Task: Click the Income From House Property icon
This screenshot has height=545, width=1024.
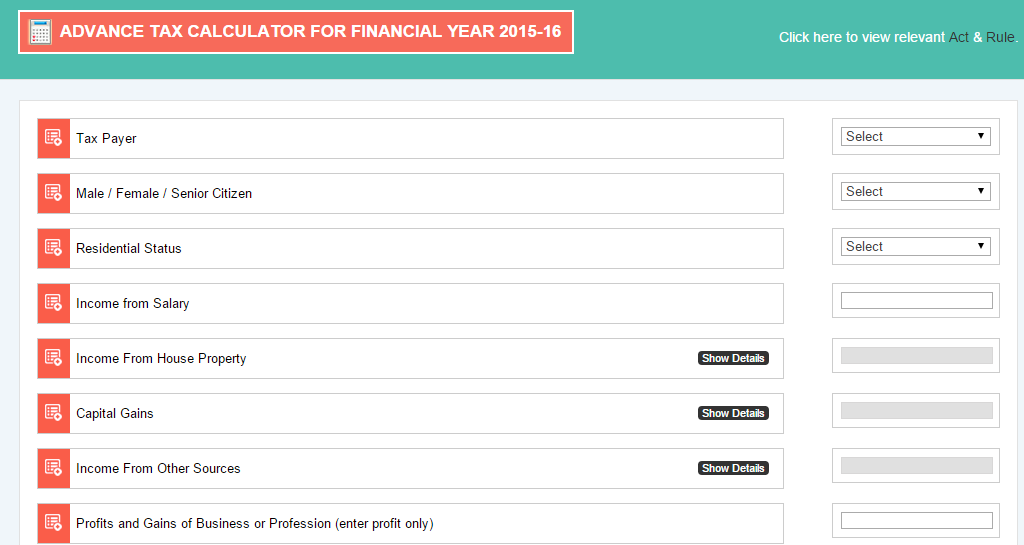Action: pos(54,358)
